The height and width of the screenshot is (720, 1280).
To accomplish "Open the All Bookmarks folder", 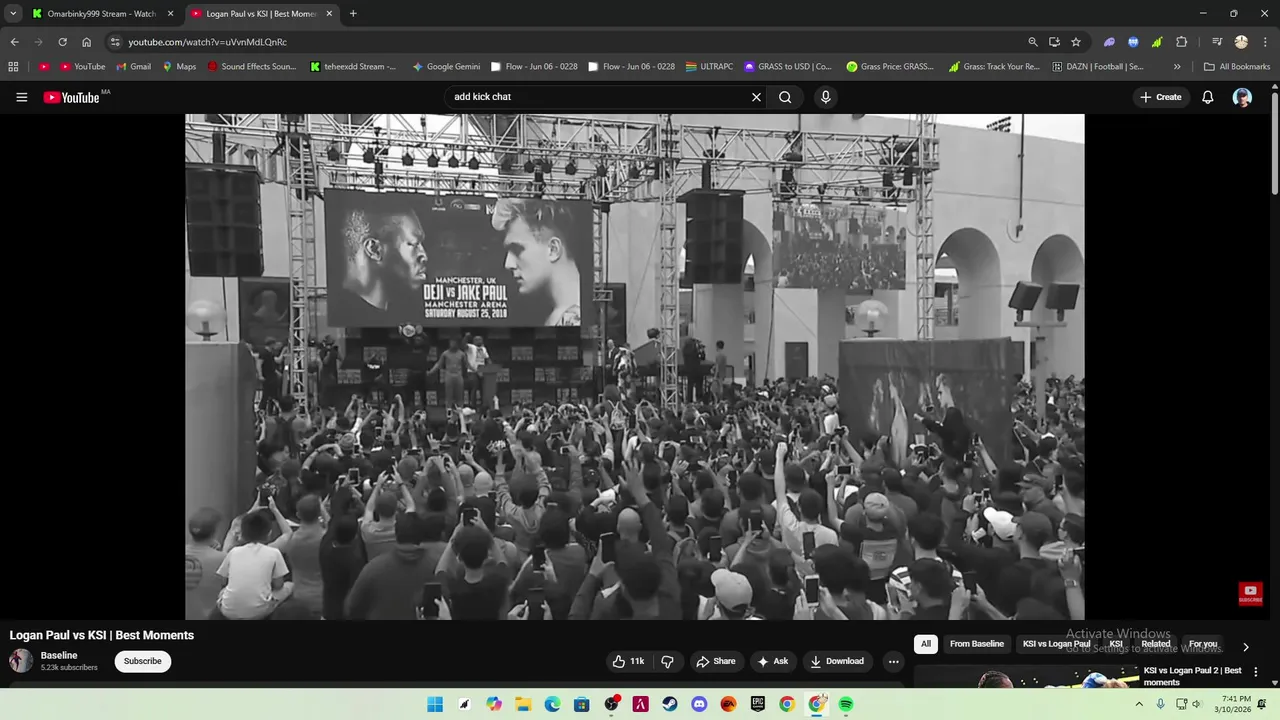I will (x=1237, y=67).
